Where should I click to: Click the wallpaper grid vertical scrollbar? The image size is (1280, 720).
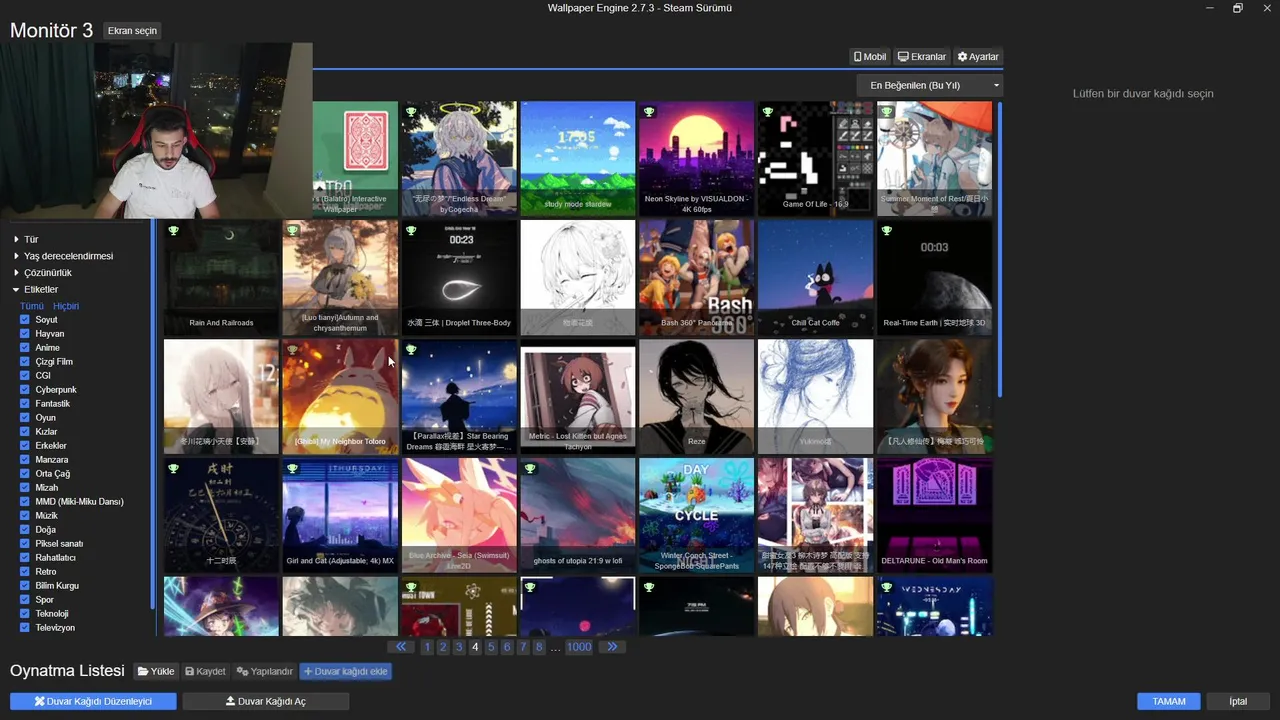(999, 250)
